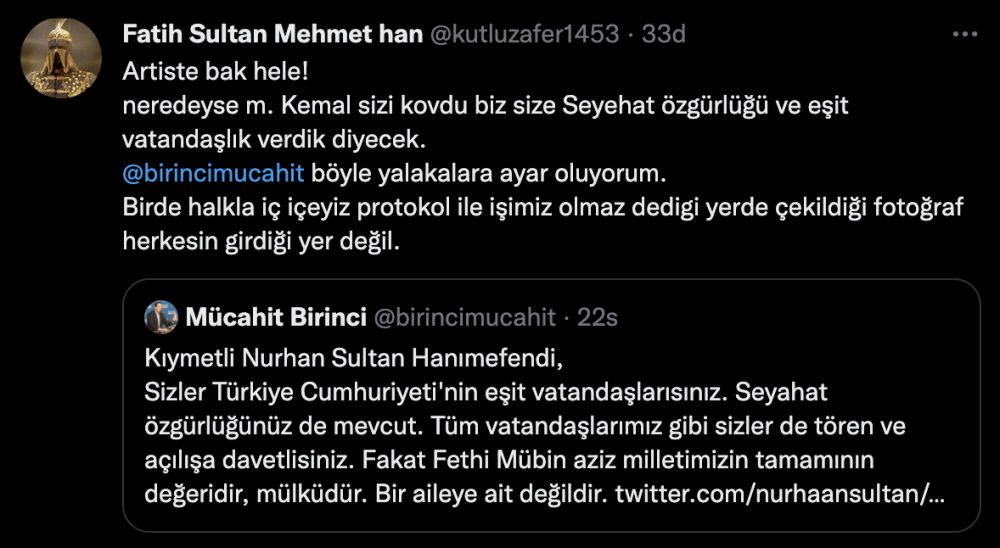Click the "herkesin girdiği yer değil." line
This screenshot has width=1000, height=548.
[x=260, y=242]
